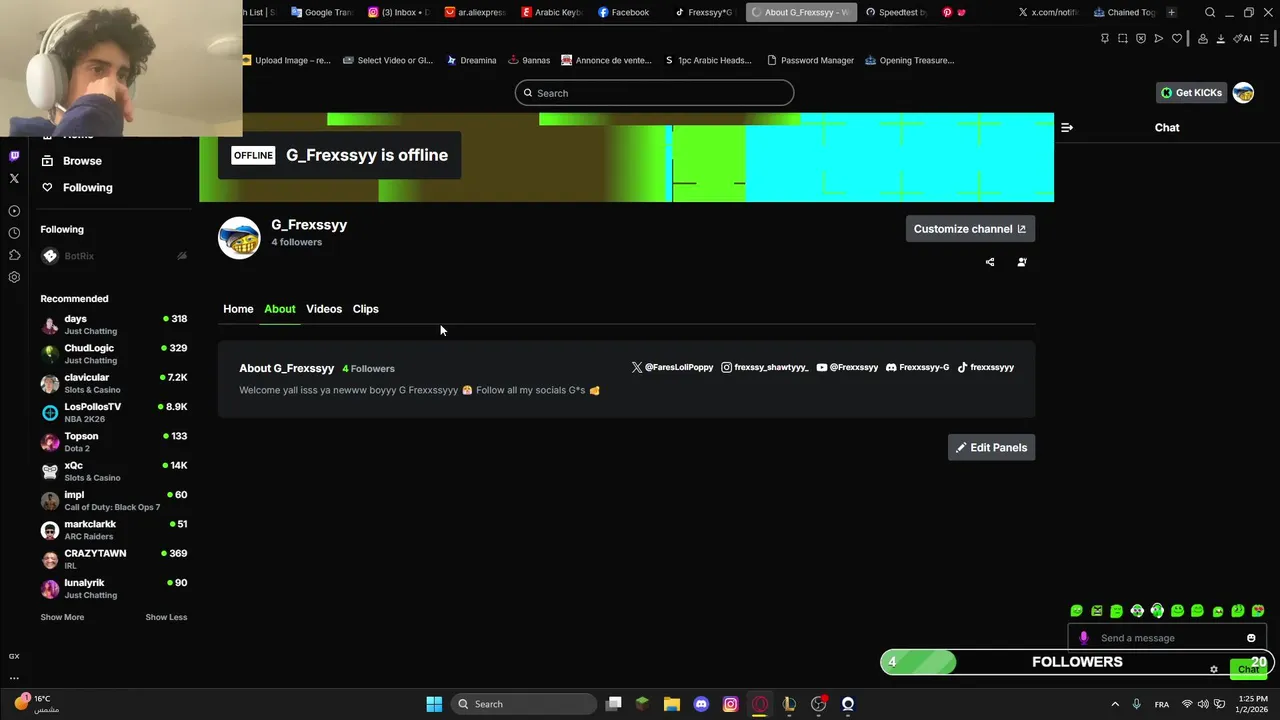Click the Customize channel button
This screenshot has height=720, width=1280.
point(970,229)
